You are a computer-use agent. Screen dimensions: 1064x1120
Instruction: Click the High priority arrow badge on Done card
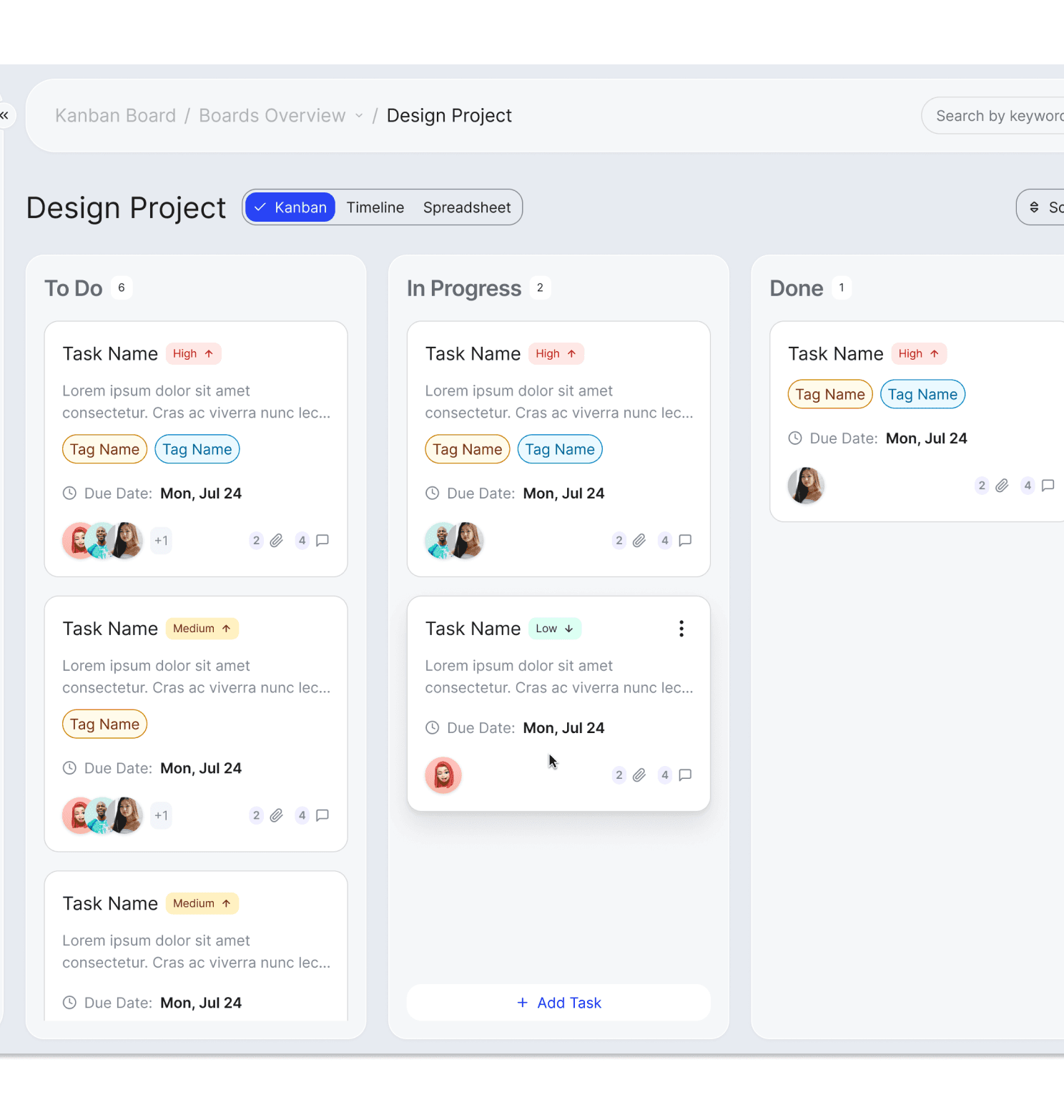tap(919, 353)
